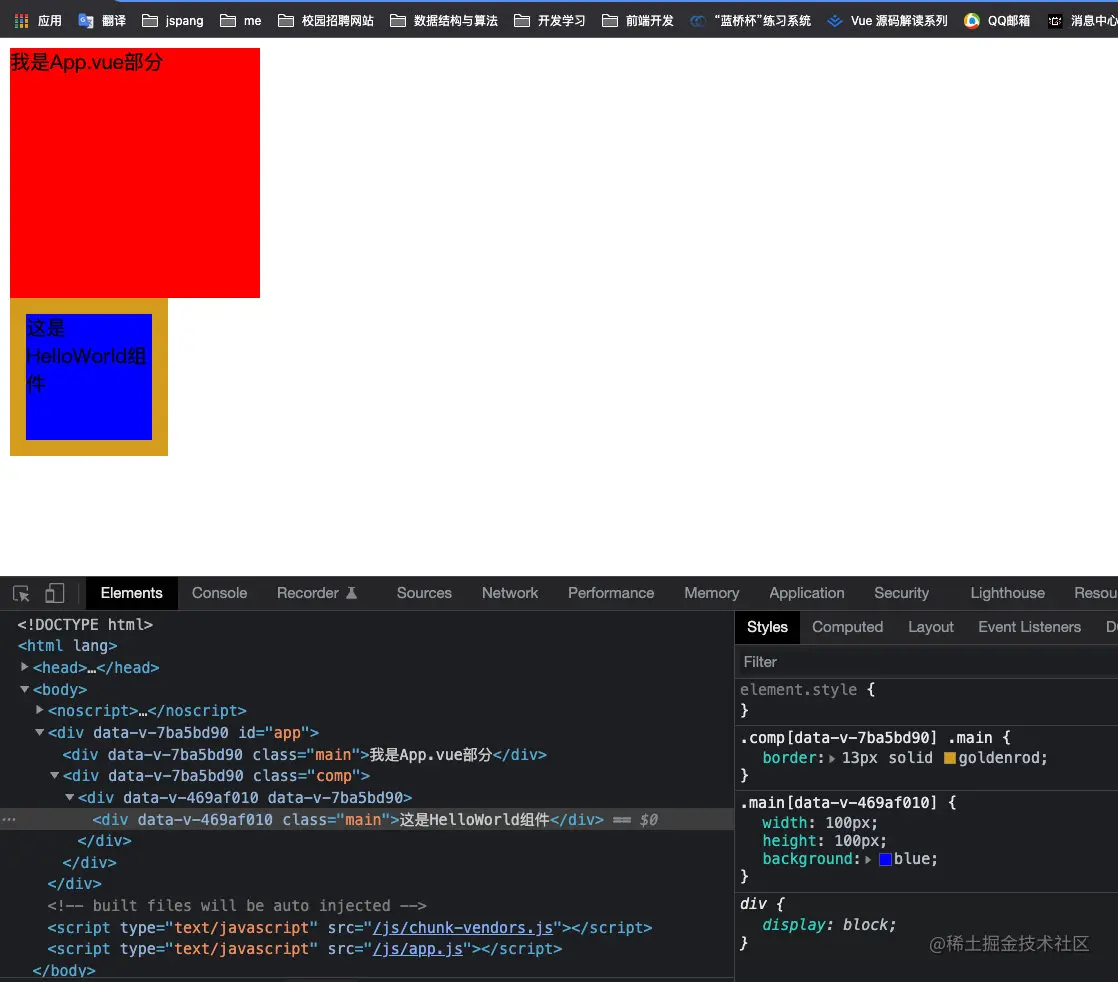This screenshot has width=1118, height=982.
Task: Open the Lighthouse tab
Action: (1007, 593)
